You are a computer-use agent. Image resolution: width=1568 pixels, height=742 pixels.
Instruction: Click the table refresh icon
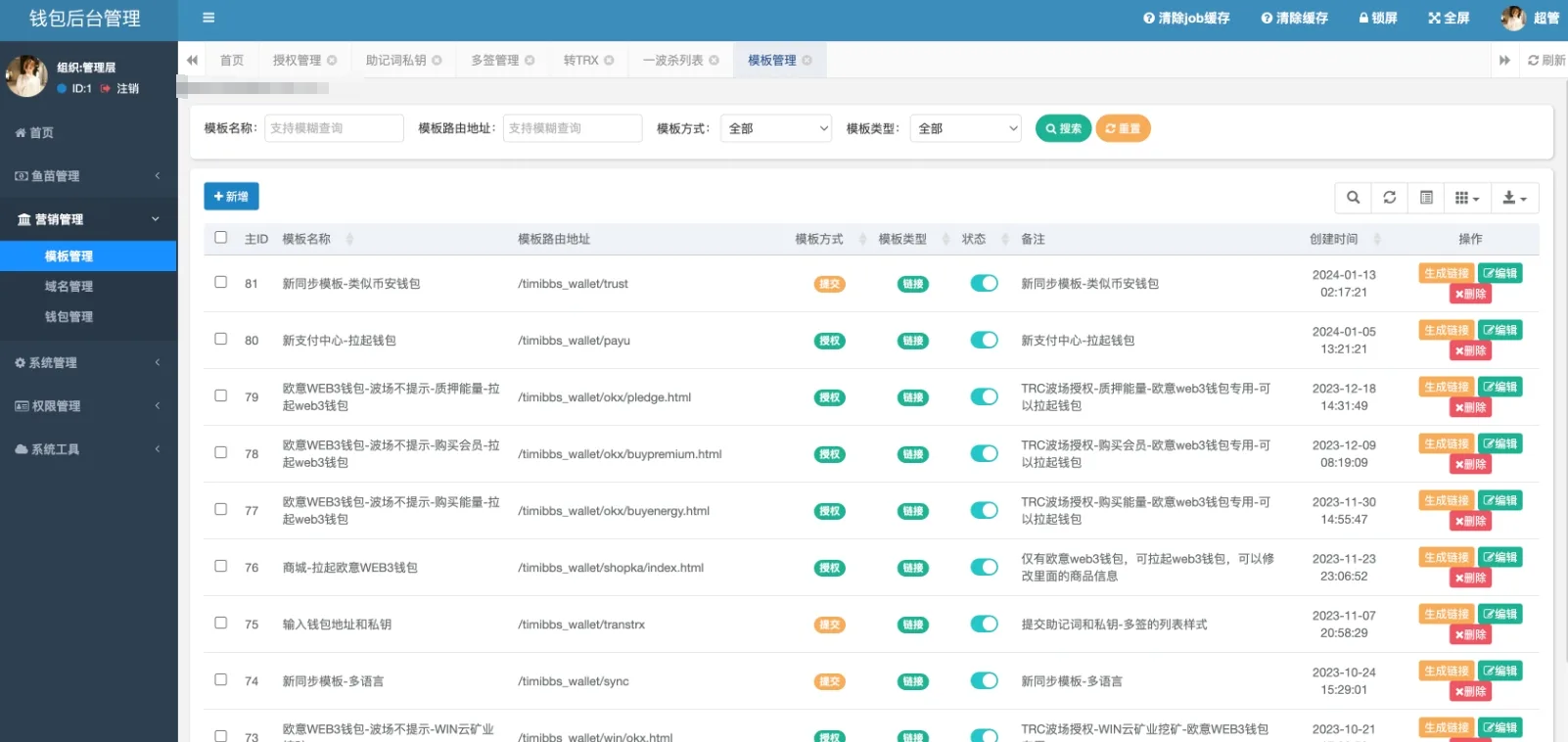click(1389, 198)
